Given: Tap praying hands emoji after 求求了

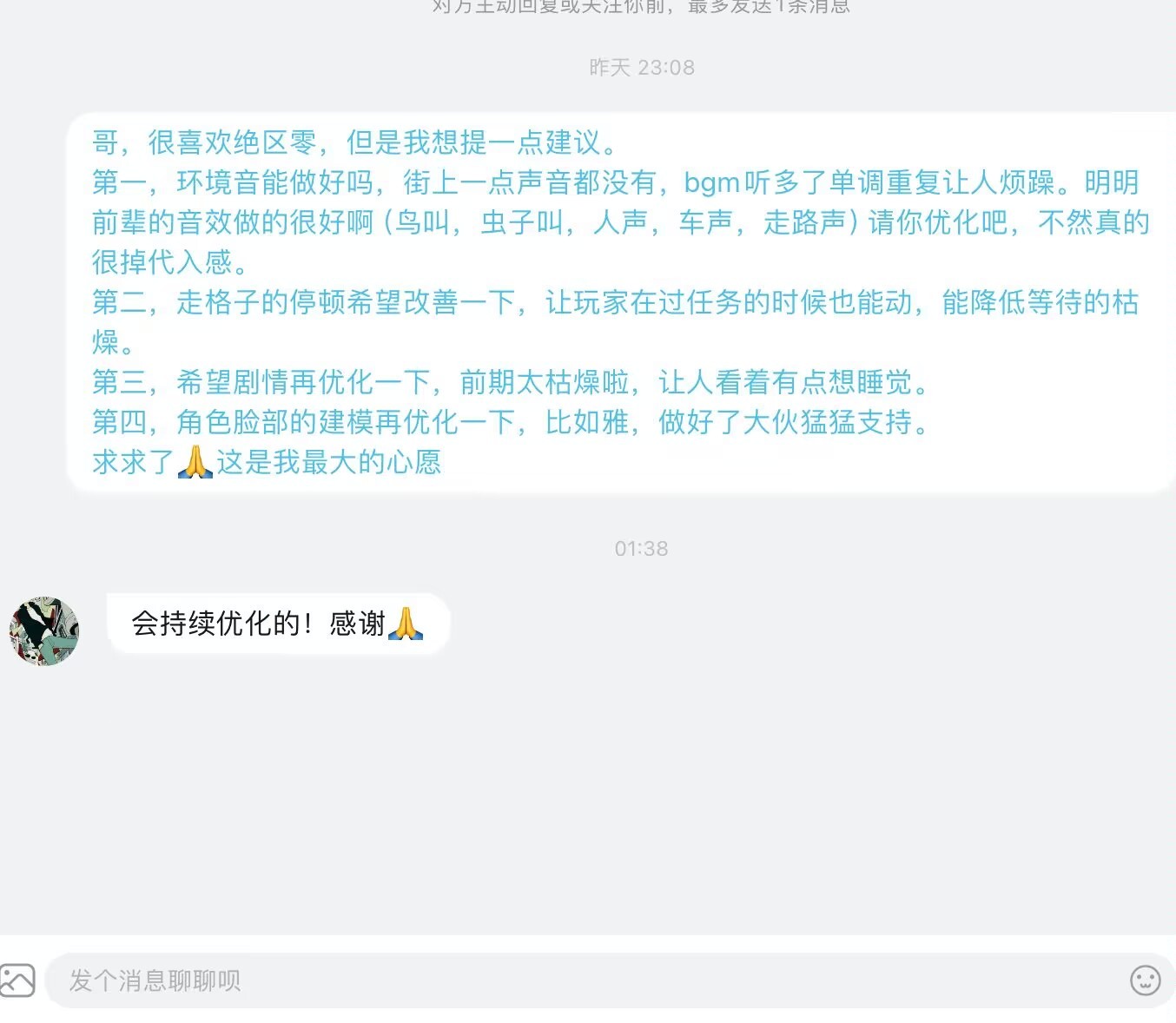Looking at the screenshot, I should [x=195, y=461].
